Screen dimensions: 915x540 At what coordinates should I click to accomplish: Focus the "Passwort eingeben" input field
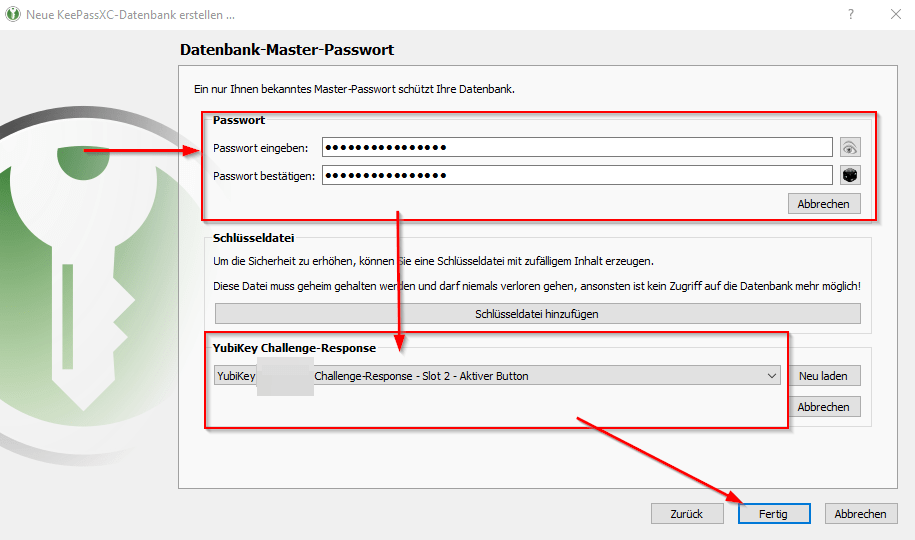click(x=577, y=148)
